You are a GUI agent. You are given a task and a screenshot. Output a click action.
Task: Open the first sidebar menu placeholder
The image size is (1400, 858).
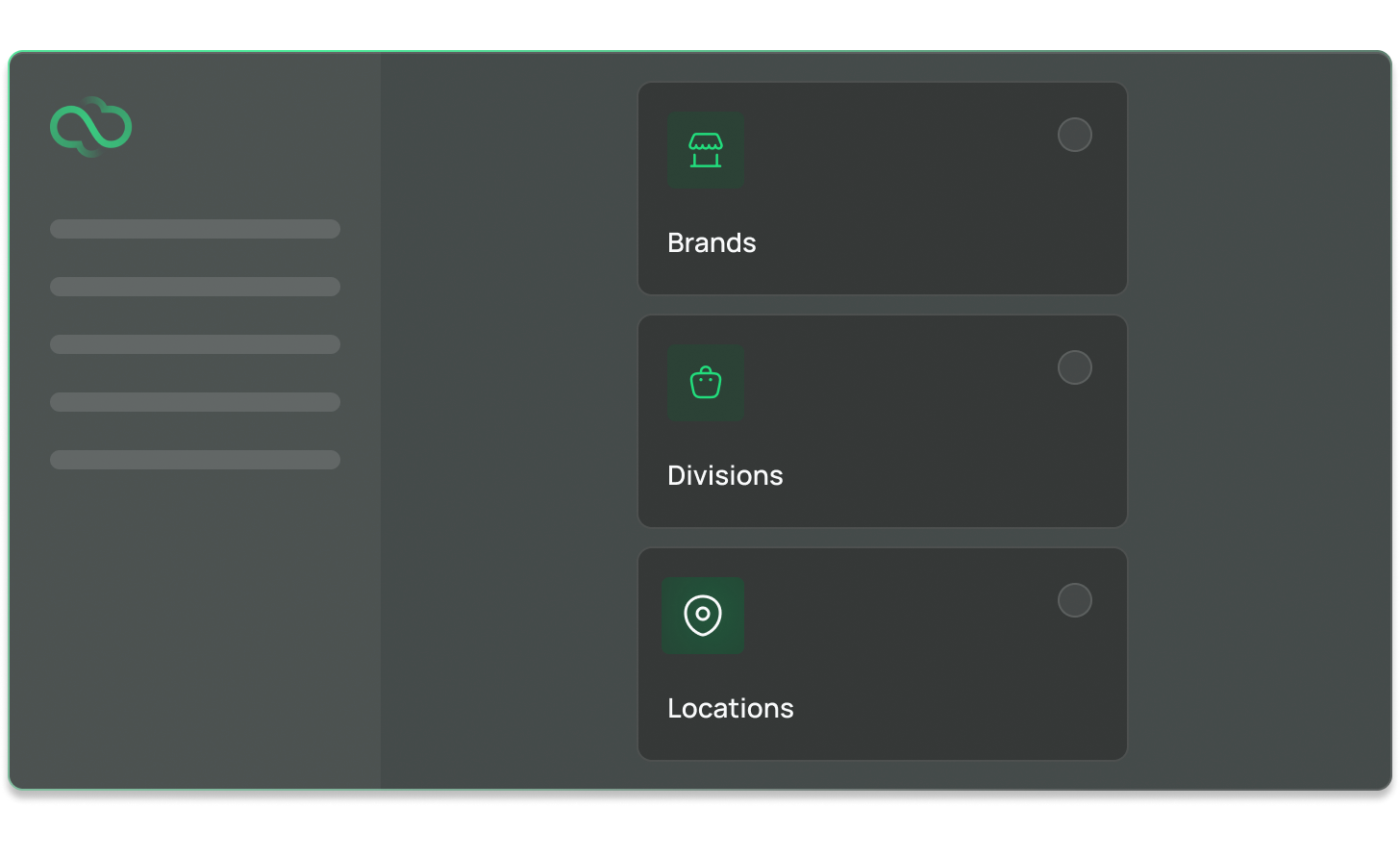(195, 229)
